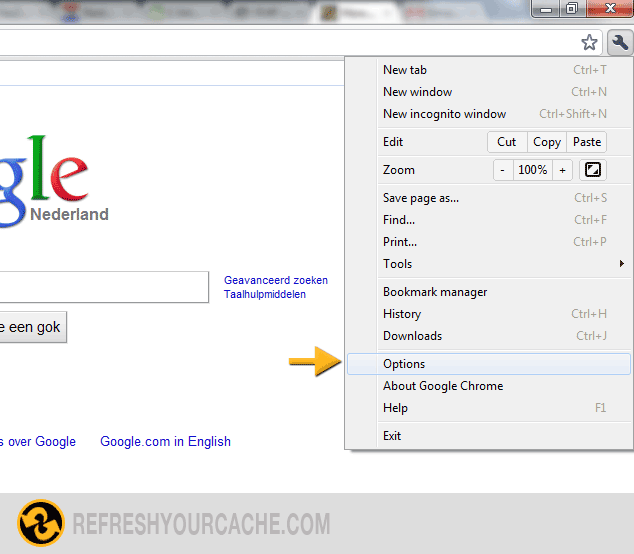Open History from menu

pyautogui.click(x=488, y=314)
